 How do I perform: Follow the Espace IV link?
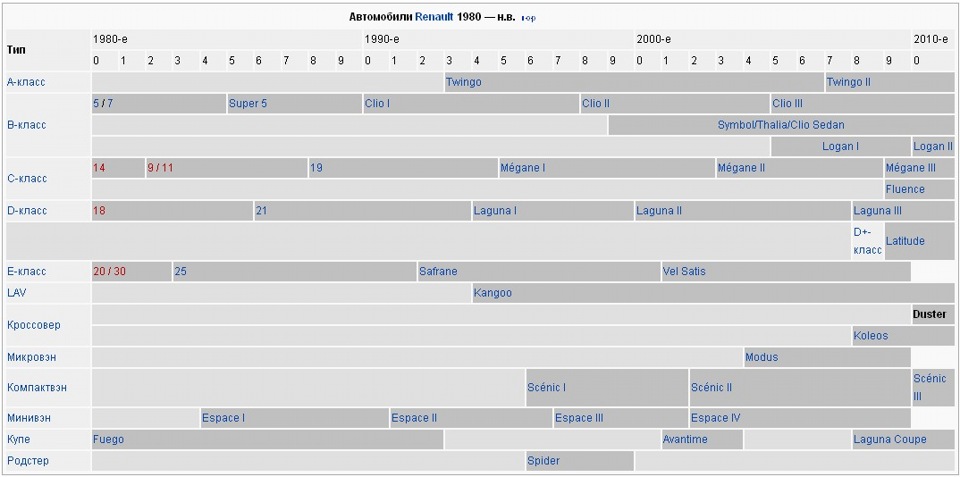[716, 418]
